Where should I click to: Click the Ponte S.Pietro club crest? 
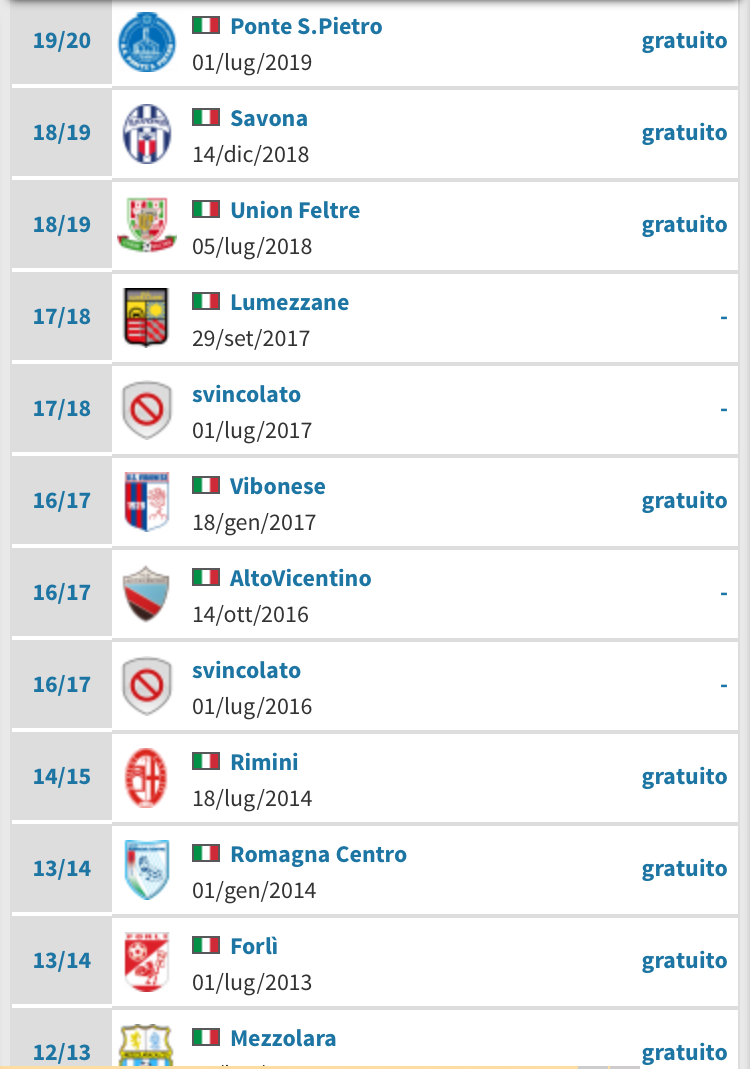click(146, 41)
